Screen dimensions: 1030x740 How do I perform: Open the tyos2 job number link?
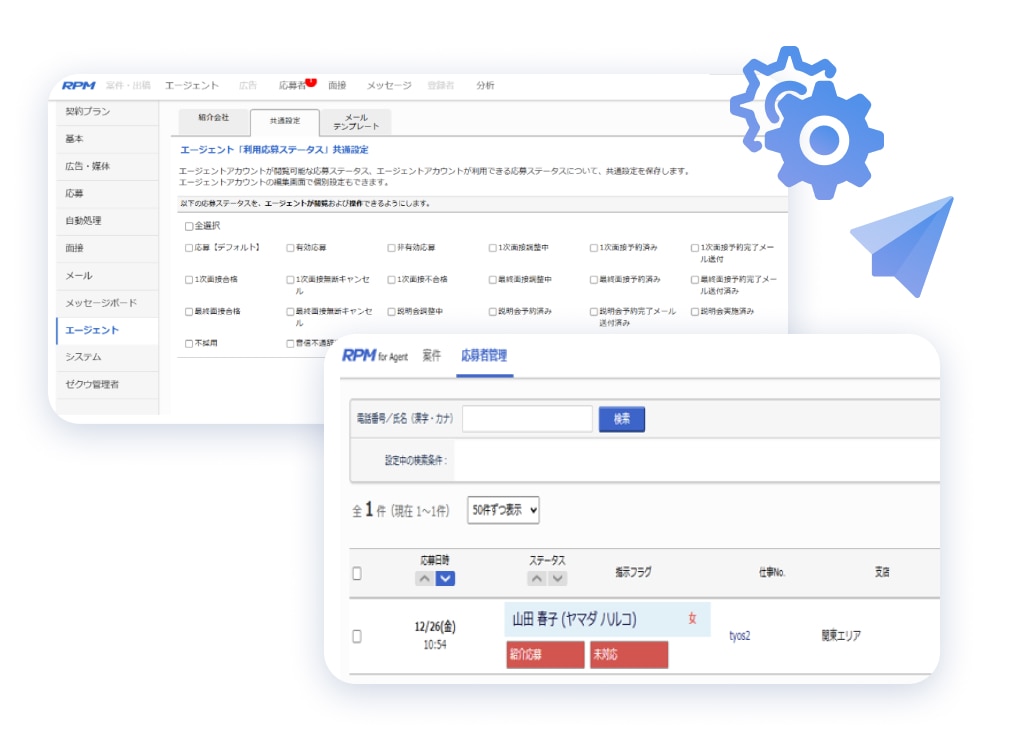[740, 636]
